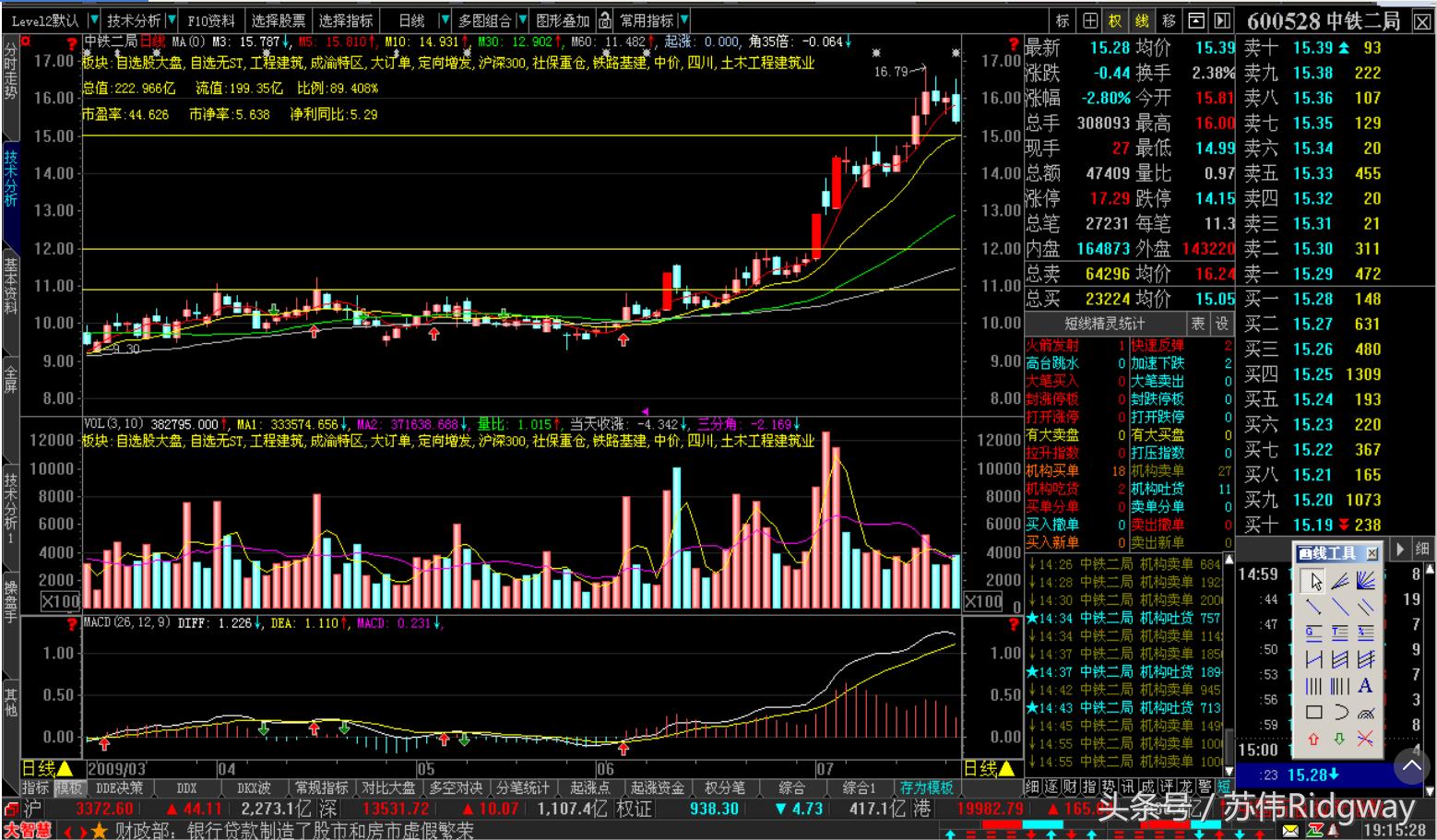Select the parallel lines drawing tool
1437x840 pixels.
point(1366,607)
